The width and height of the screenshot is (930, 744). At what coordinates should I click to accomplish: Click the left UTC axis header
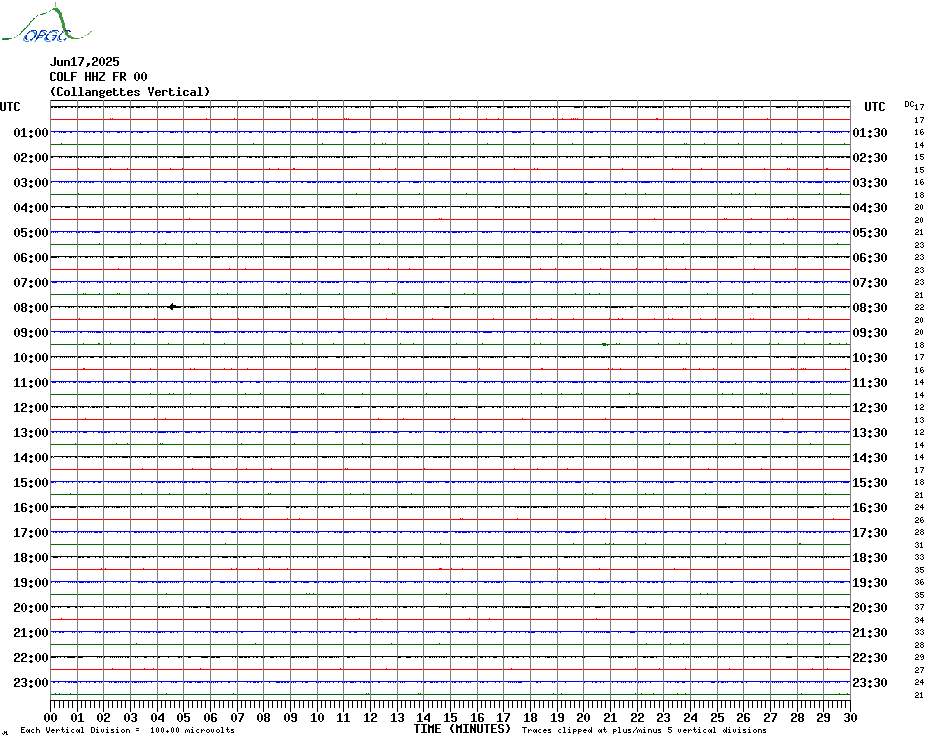(10, 107)
